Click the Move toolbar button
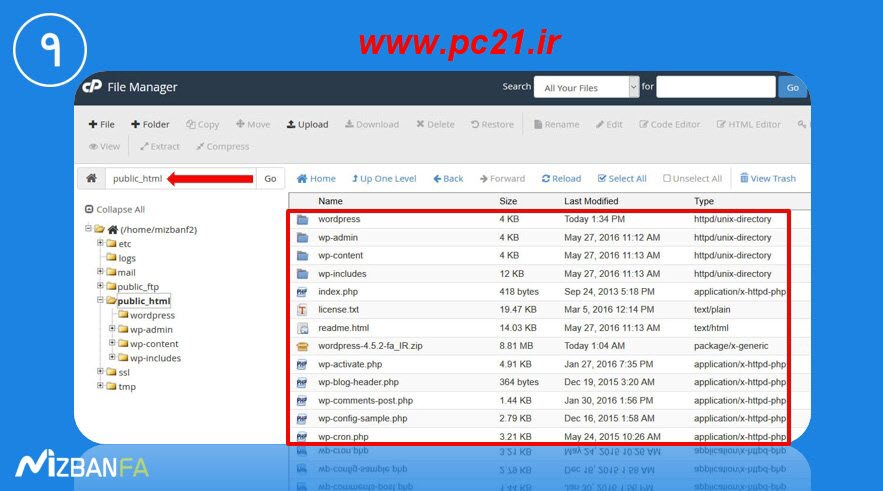Screen dimensions: 883x491 [x=253, y=124]
